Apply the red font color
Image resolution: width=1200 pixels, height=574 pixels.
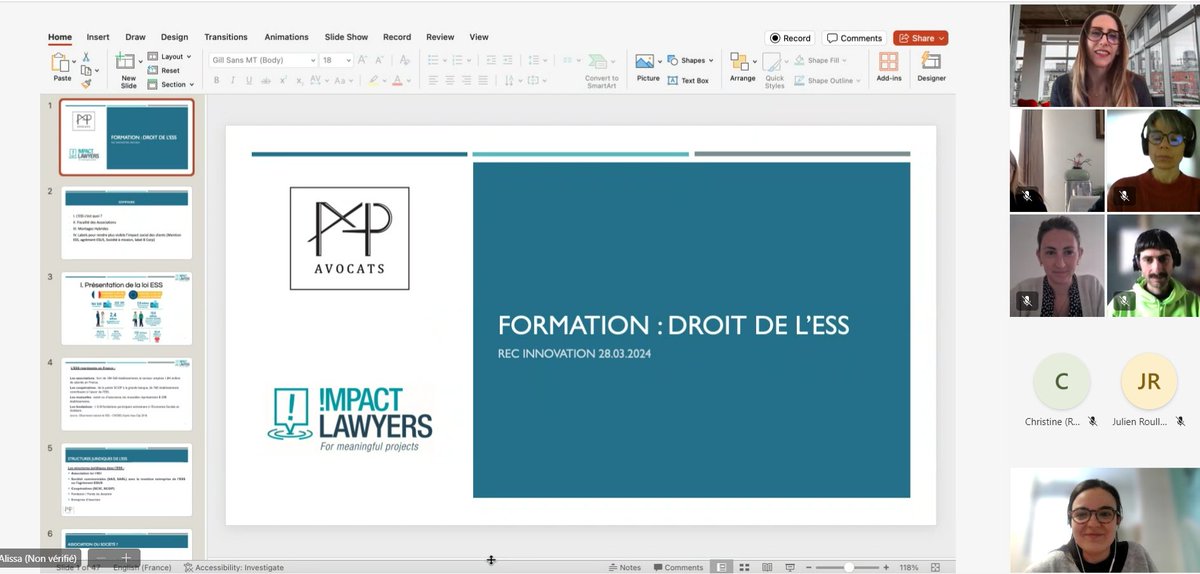click(398, 81)
